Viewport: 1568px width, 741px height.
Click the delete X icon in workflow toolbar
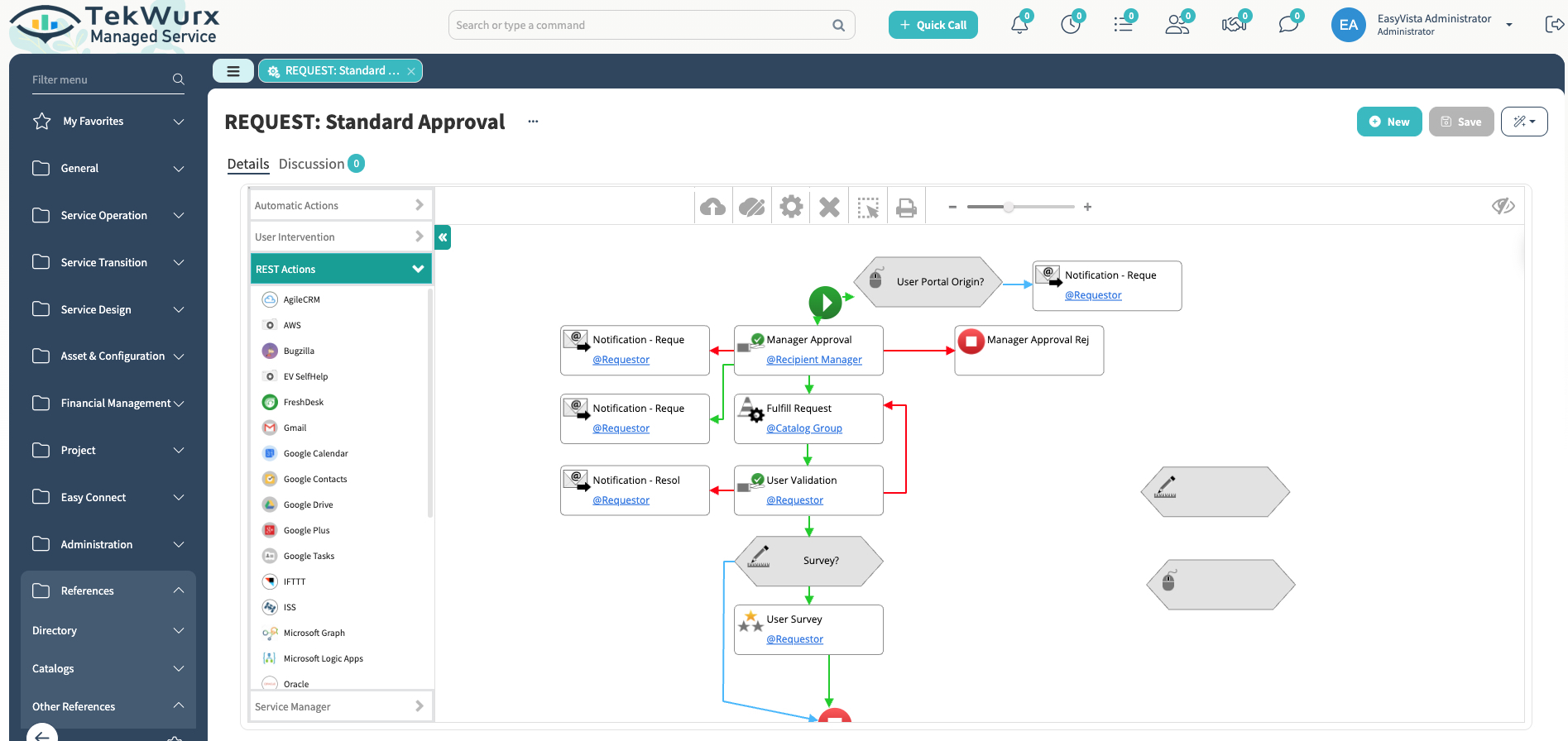point(829,207)
